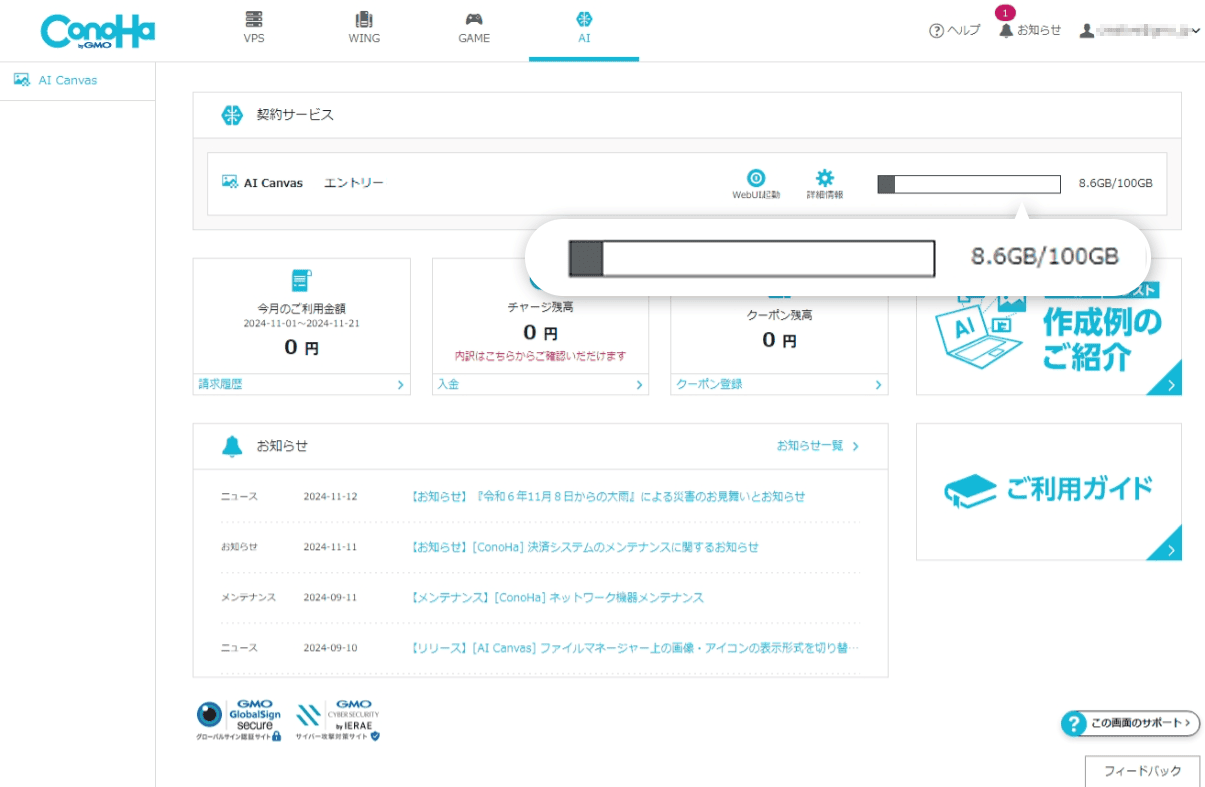Click the chevron beside 請求履歴

pos(400,385)
